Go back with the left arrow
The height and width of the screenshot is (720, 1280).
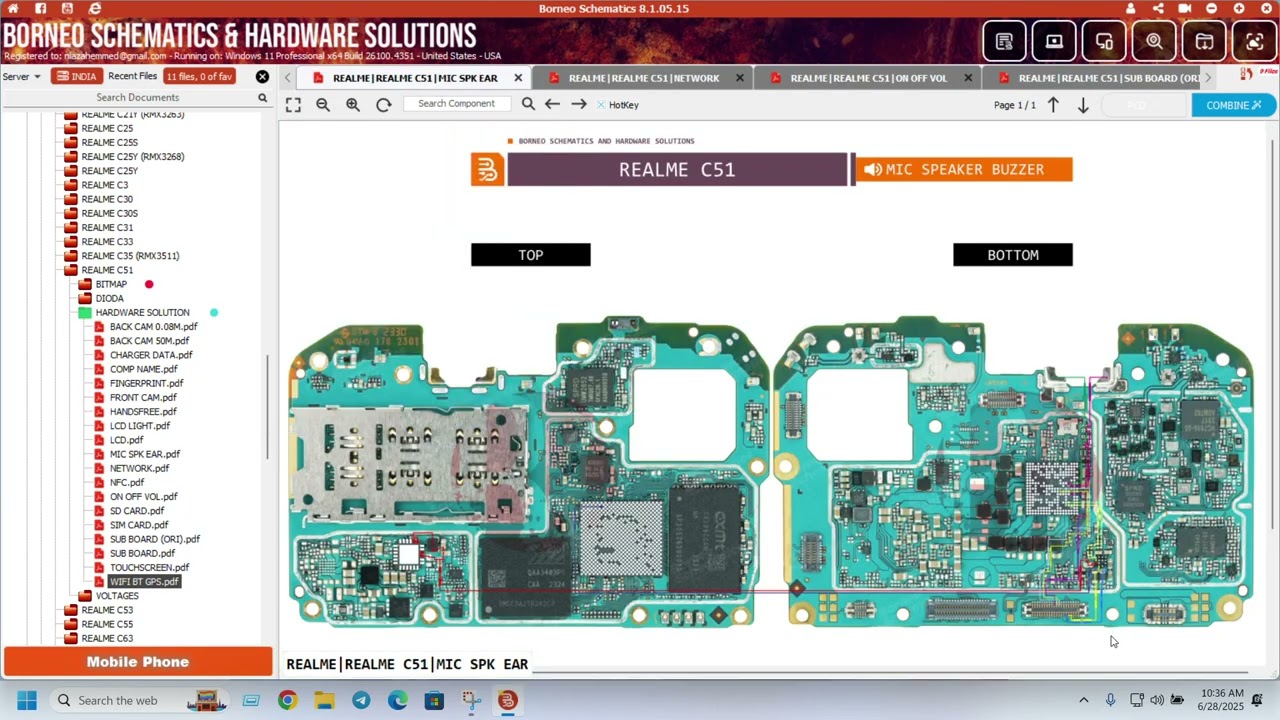coord(552,104)
